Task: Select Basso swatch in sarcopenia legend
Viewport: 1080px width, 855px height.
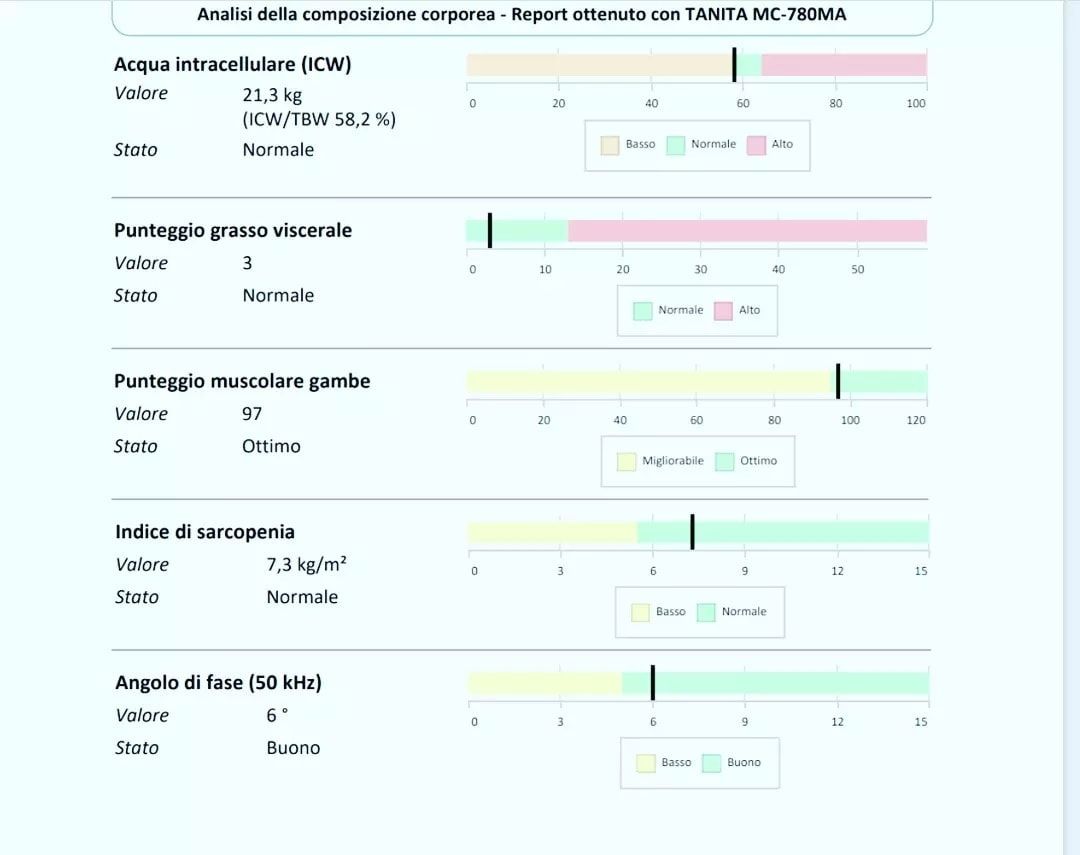Action: (x=641, y=612)
